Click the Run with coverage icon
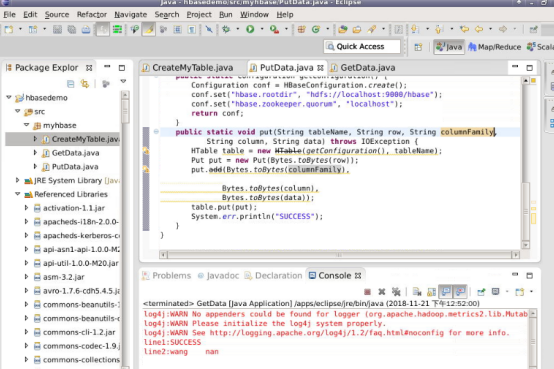554x369 pixels. pos(274,29)
